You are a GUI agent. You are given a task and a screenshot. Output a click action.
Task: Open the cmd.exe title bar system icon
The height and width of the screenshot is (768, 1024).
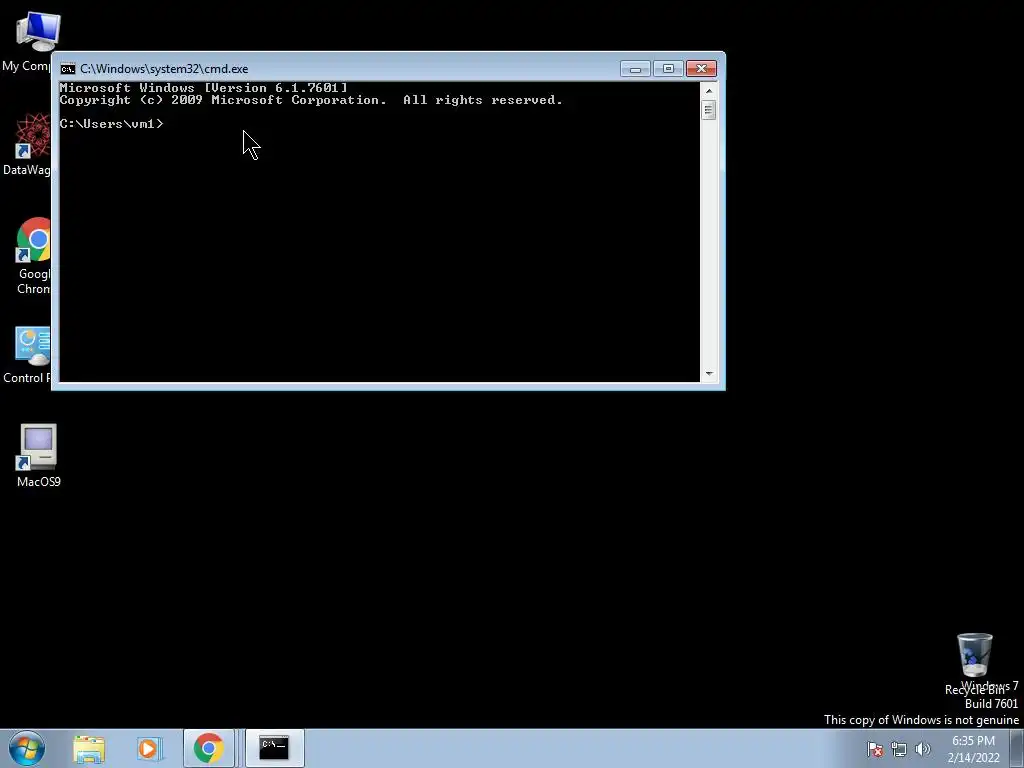tap(67, 69)
